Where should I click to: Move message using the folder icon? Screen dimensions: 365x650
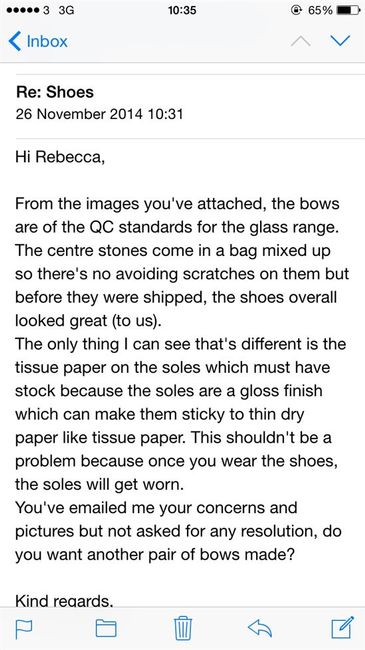[106, 628]
